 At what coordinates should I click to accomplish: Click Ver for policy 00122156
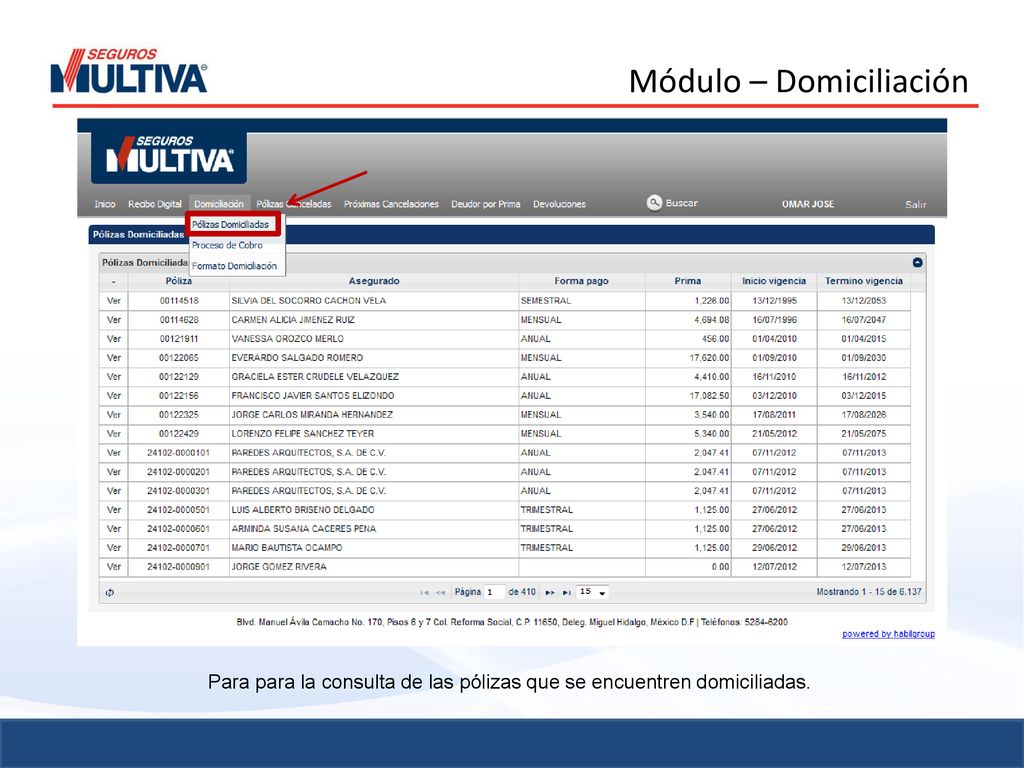click(114, 395)
